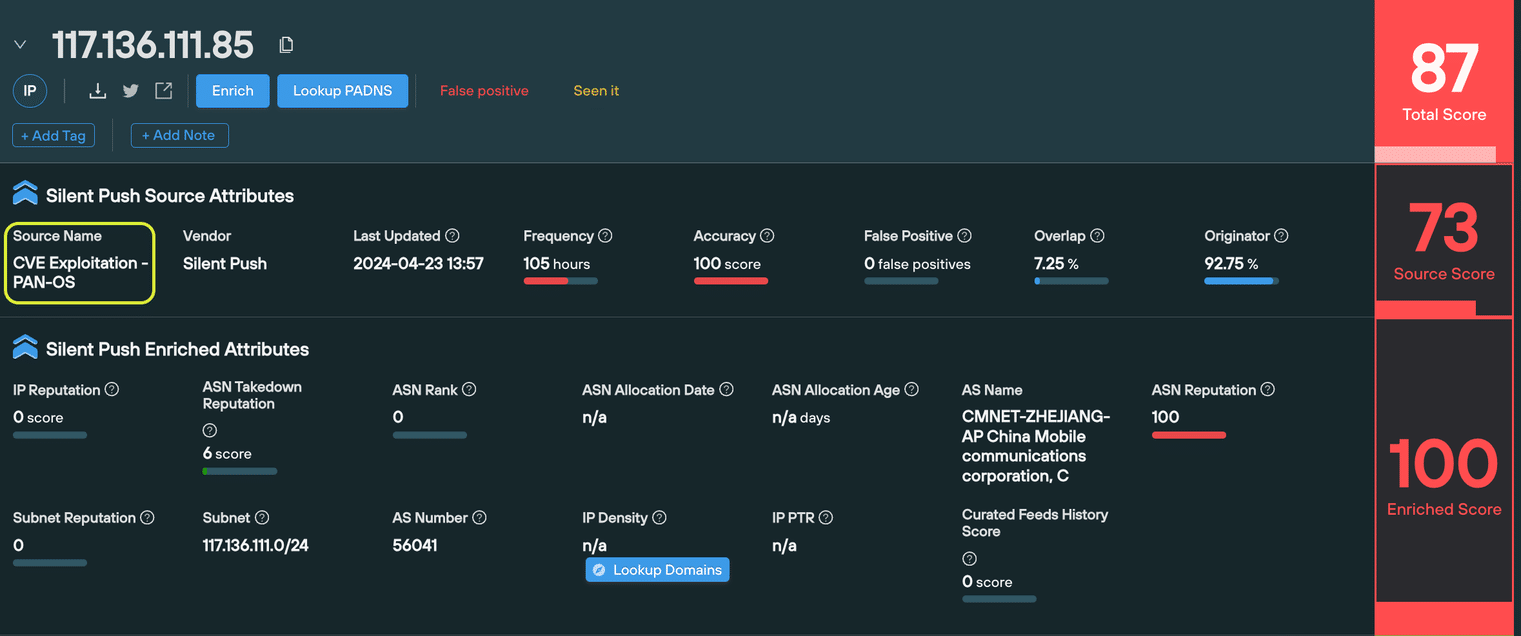Open the Curated Feeds History Score help icon
Image resolution: width=1521 pixels, height=636 pixels.
(x=969, y=559)
